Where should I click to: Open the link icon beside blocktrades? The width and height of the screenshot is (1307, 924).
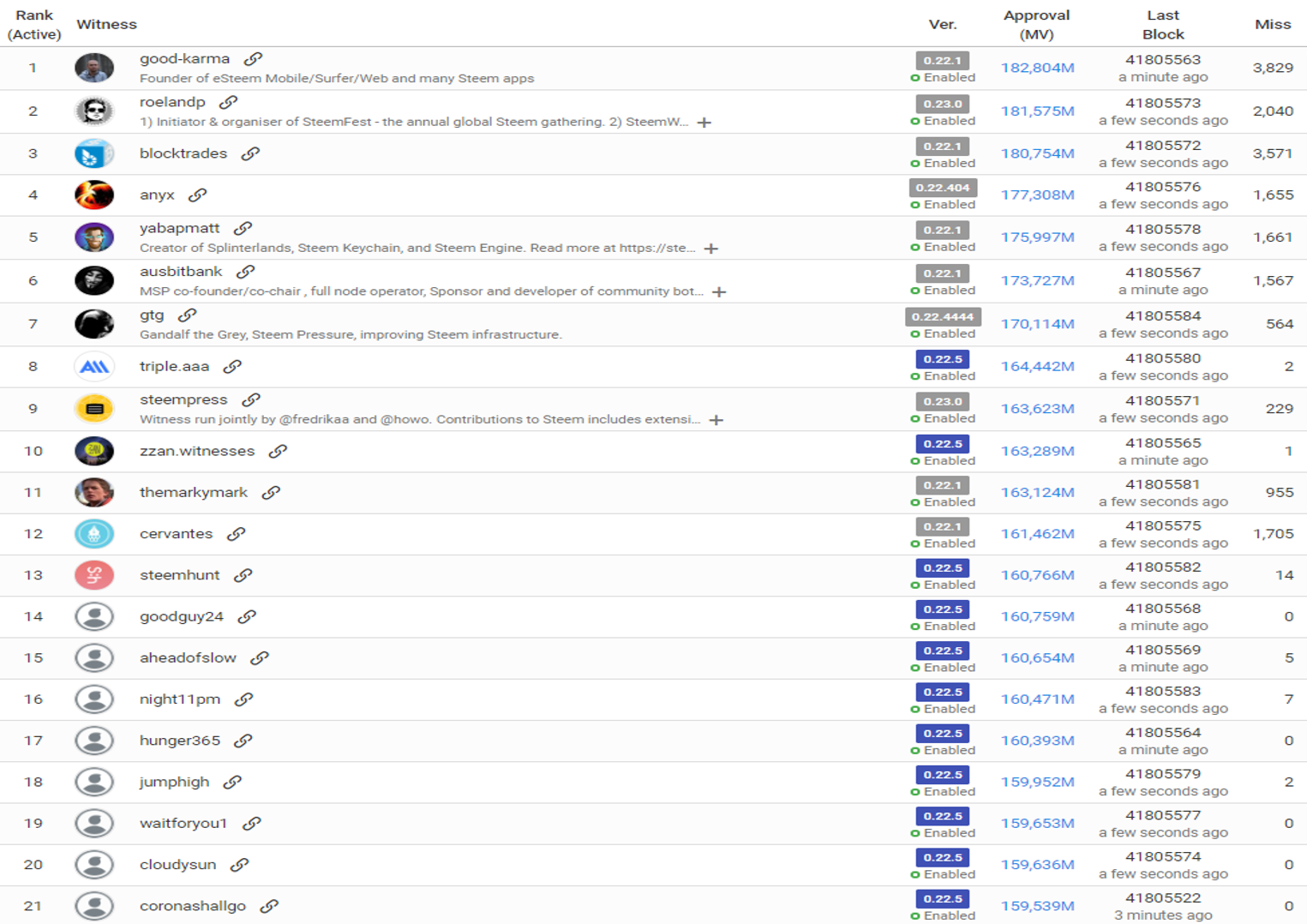pyautogui.click(x=250, y=153)
